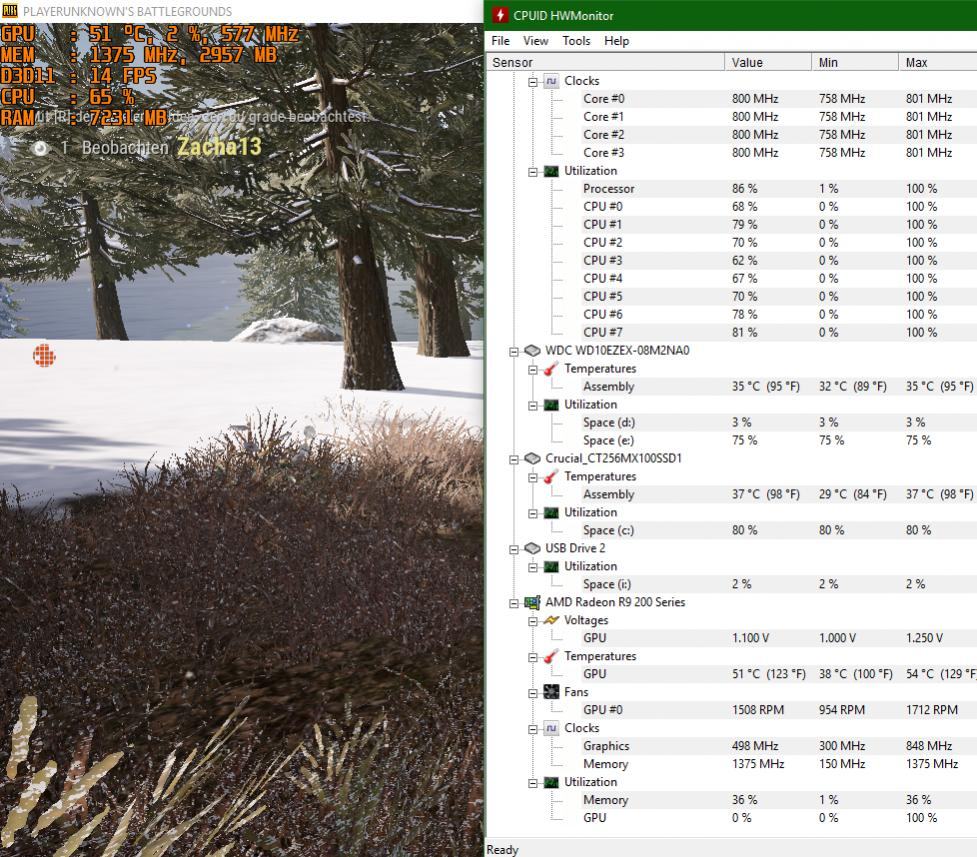This screenshot has width=977, height=857.
Task: Collapse the WDC drive Temperatures group
Action: pyautogui.click(x=533, y=370)
